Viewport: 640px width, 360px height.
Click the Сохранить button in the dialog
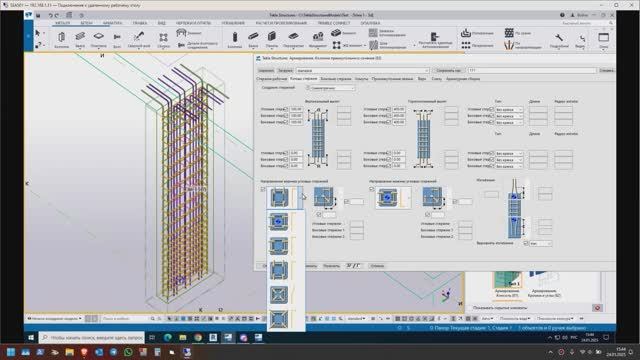266,71
